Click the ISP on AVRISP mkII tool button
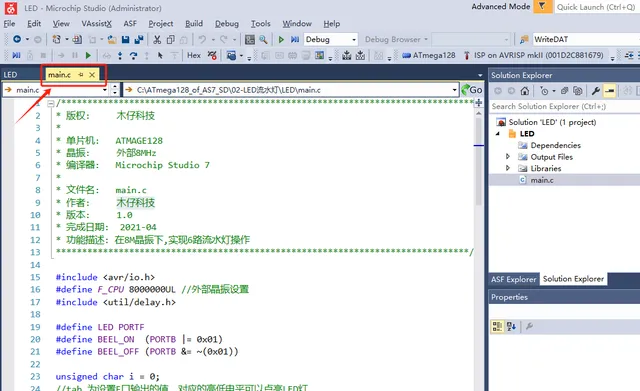This screenshot has width=640, height=391. point(533,55)
